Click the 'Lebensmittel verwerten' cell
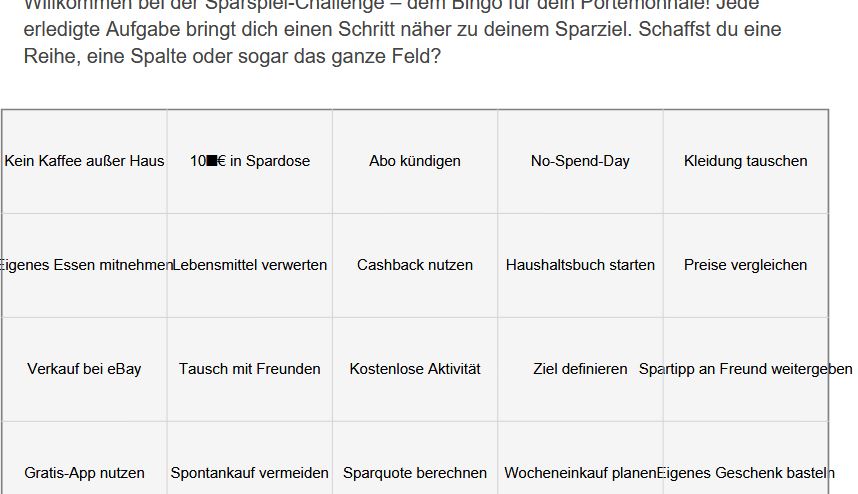Screen dimensions: 858x494 (x=250, y=265)
